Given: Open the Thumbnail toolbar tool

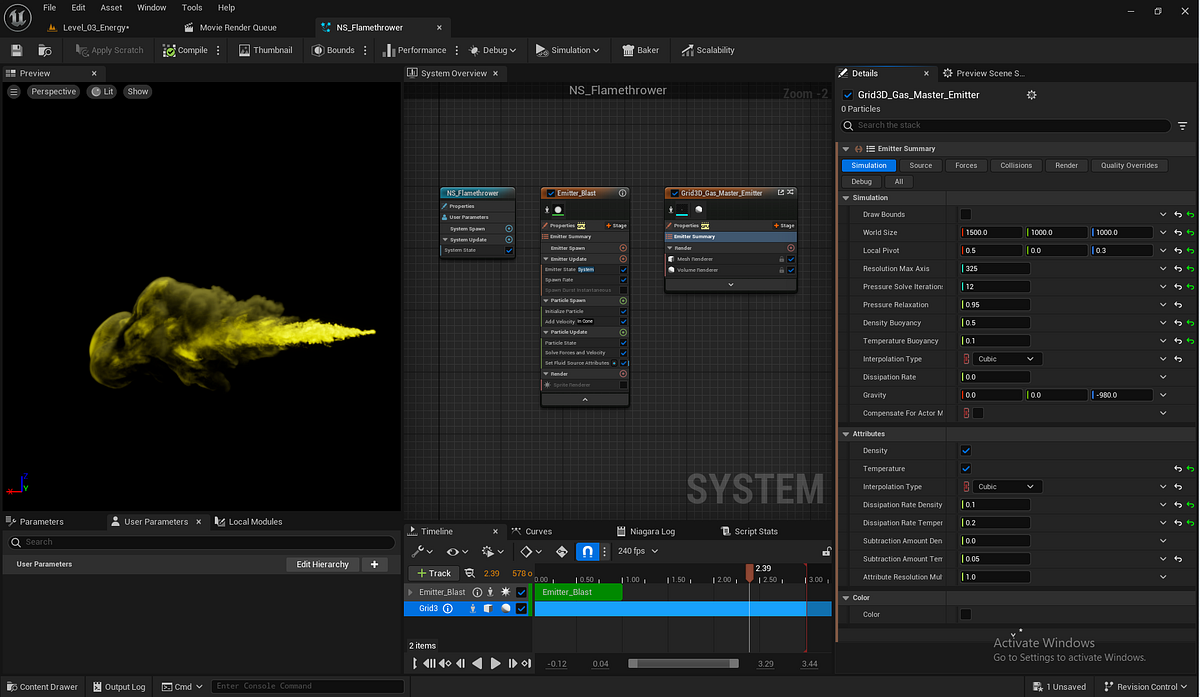Looking at the screenshot, I should [x=265, y=50].
